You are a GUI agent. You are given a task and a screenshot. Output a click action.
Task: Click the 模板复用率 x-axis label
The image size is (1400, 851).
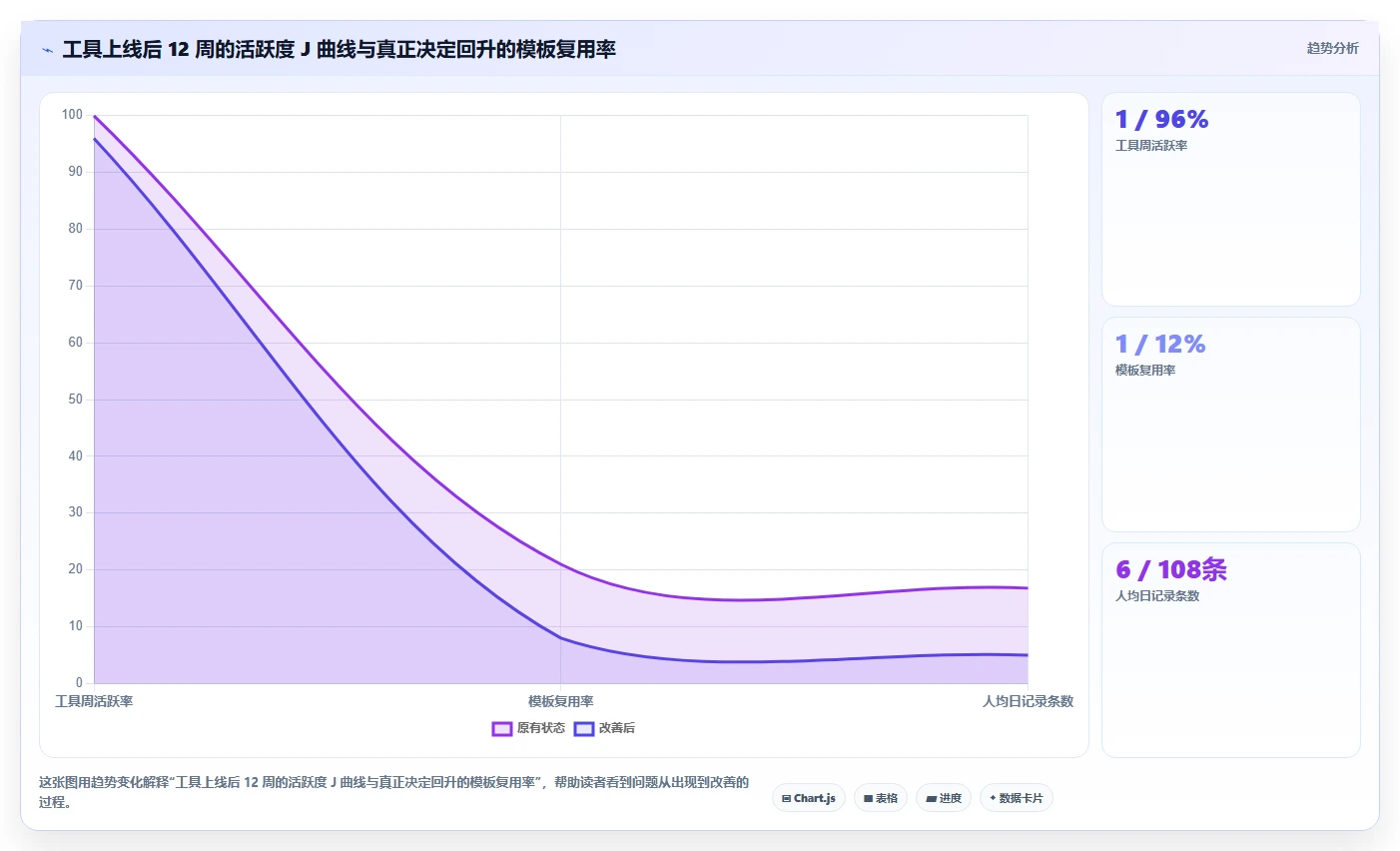(561, 701)
